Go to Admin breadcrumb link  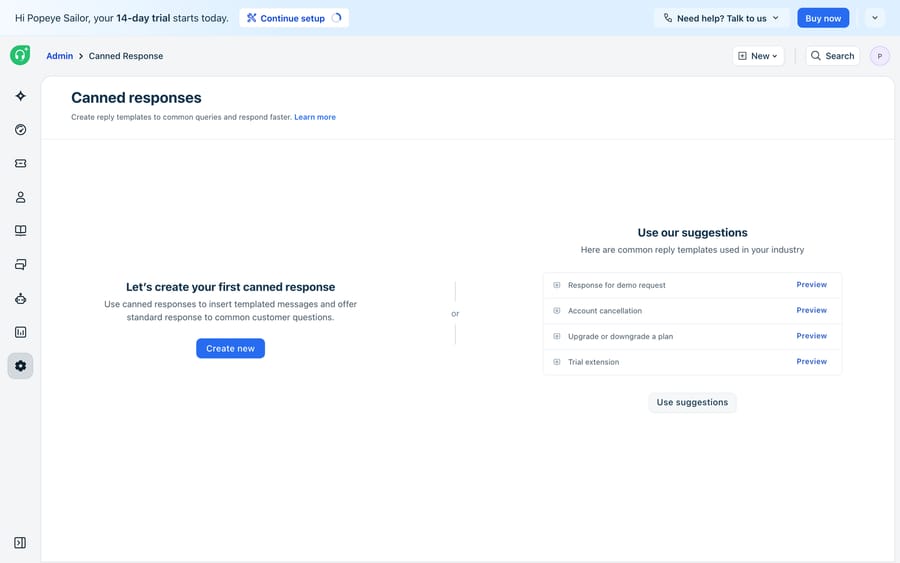coord(60,56)
